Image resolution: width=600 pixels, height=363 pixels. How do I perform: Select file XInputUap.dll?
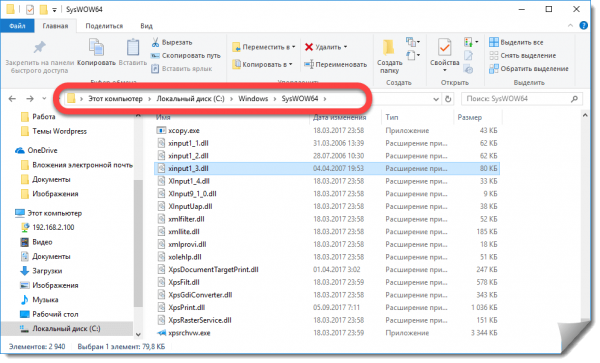coord(190,206)
